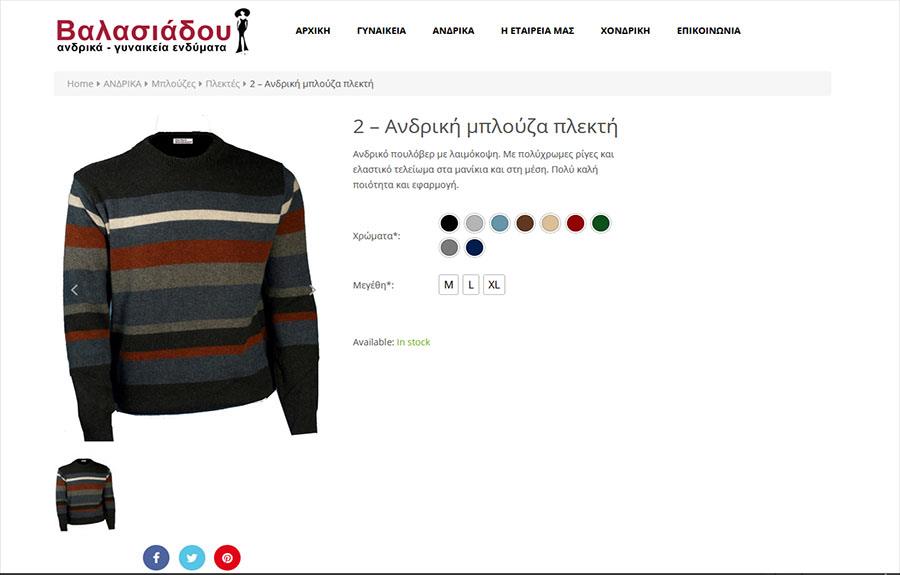The width and height of the screenshot is (900, 575).
Task: Select the sweater thumbnail image
Action: click(86, 494)
